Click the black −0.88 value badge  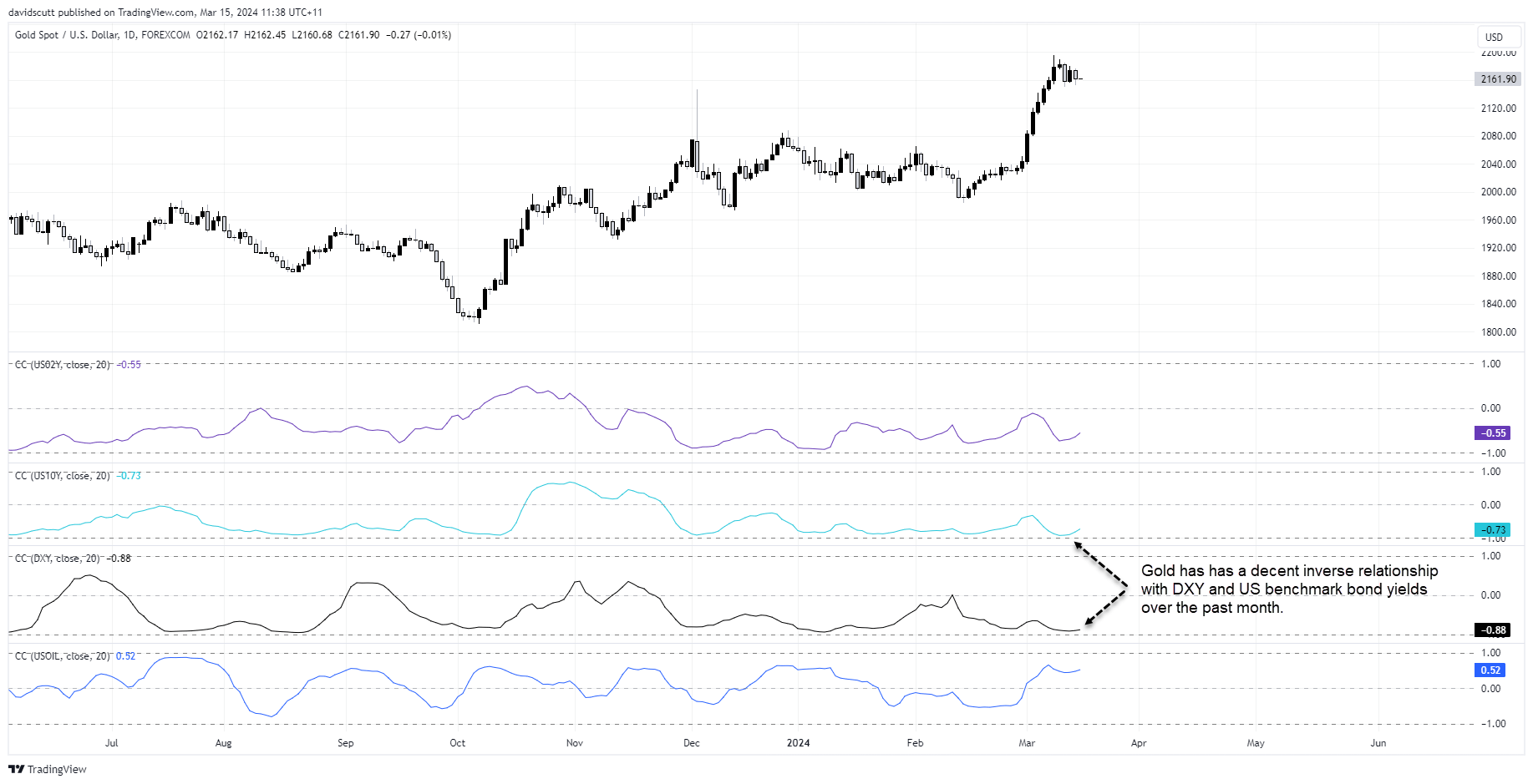coord(1493,630)
